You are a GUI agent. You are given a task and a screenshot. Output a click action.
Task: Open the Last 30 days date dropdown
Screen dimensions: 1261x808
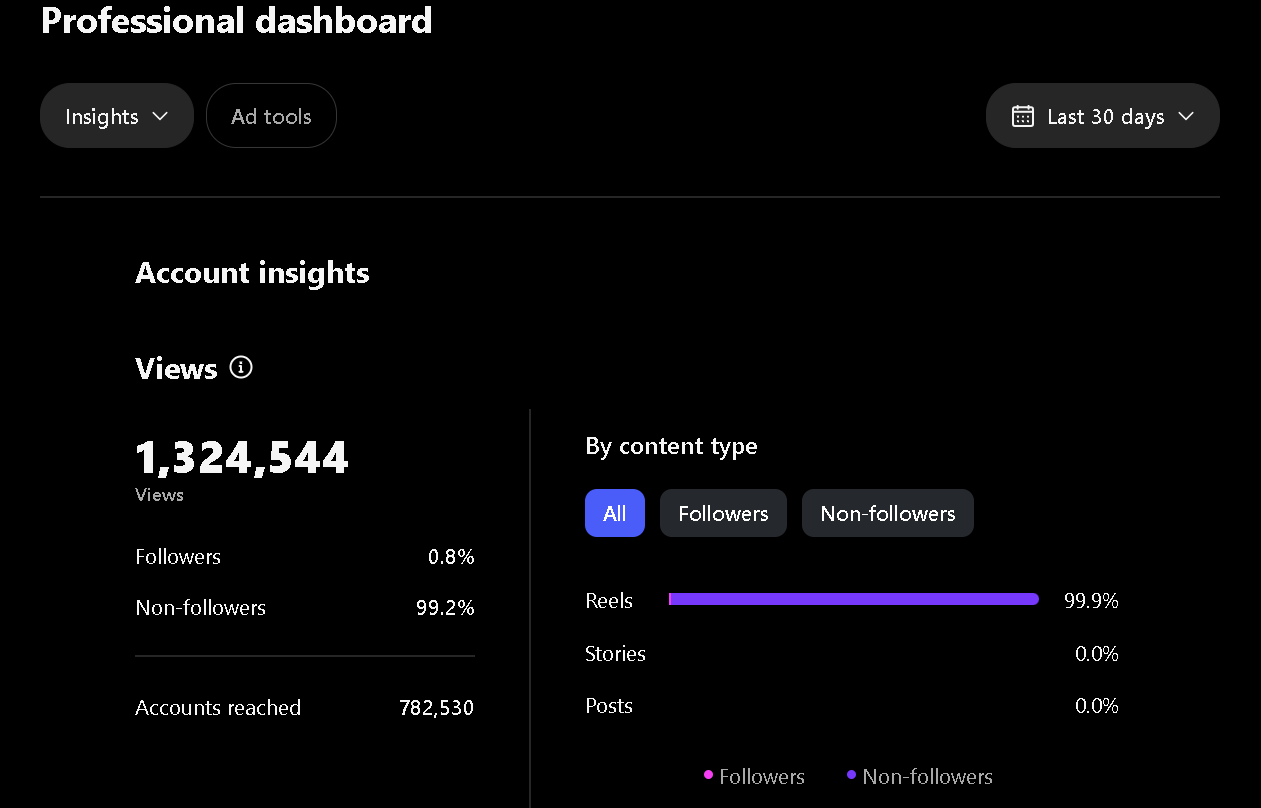(x=1102, y=116)
